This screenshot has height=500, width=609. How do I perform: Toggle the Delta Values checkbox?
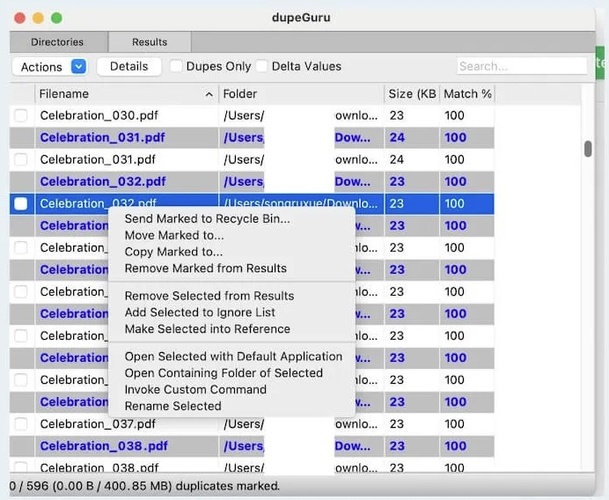tap(261, 66)
